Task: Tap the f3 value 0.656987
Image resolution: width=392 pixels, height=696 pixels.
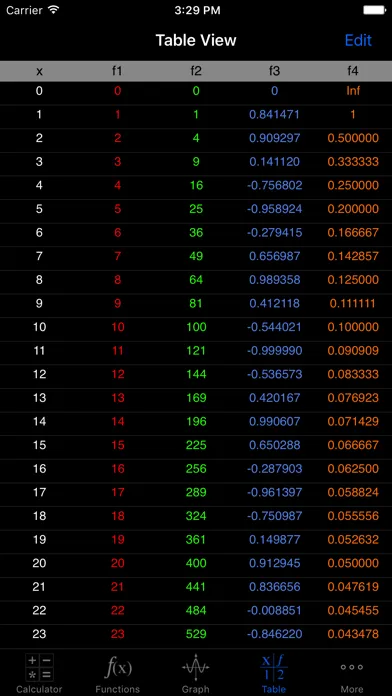Action: click(x=274, y=256)
